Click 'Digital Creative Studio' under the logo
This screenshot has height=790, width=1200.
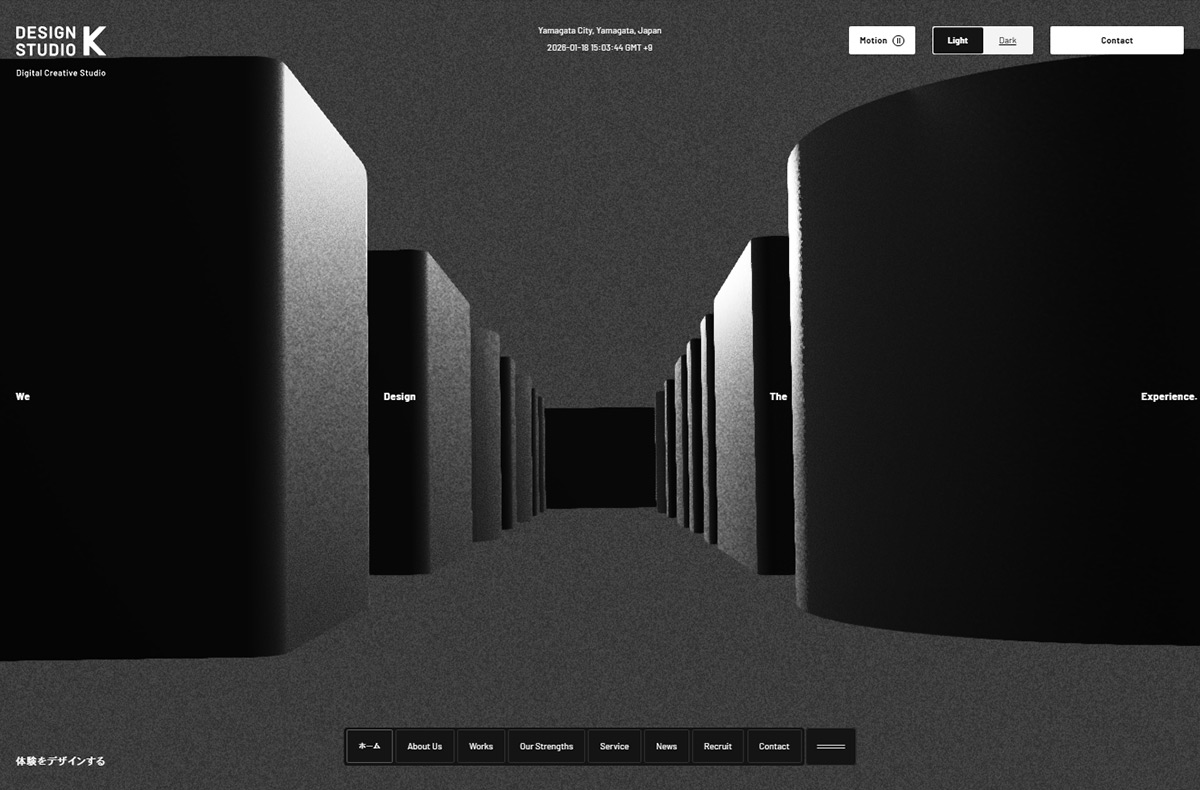click(x=60, y=72)
